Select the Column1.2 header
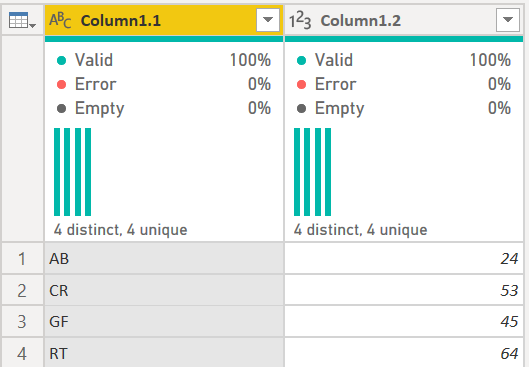This screenshot has height=367, width=529. tap(404, 20)
